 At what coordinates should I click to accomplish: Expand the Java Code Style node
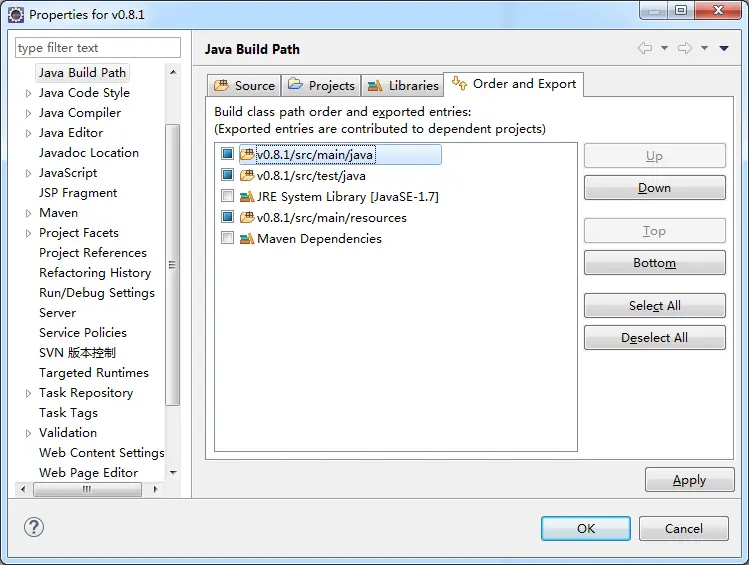point(28,93)
